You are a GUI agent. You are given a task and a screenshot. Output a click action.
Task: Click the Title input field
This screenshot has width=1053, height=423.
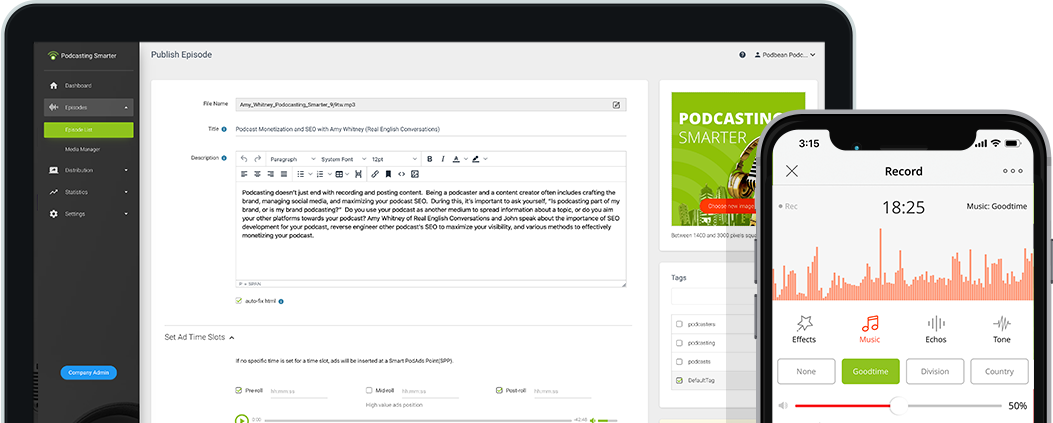point(430,129)
